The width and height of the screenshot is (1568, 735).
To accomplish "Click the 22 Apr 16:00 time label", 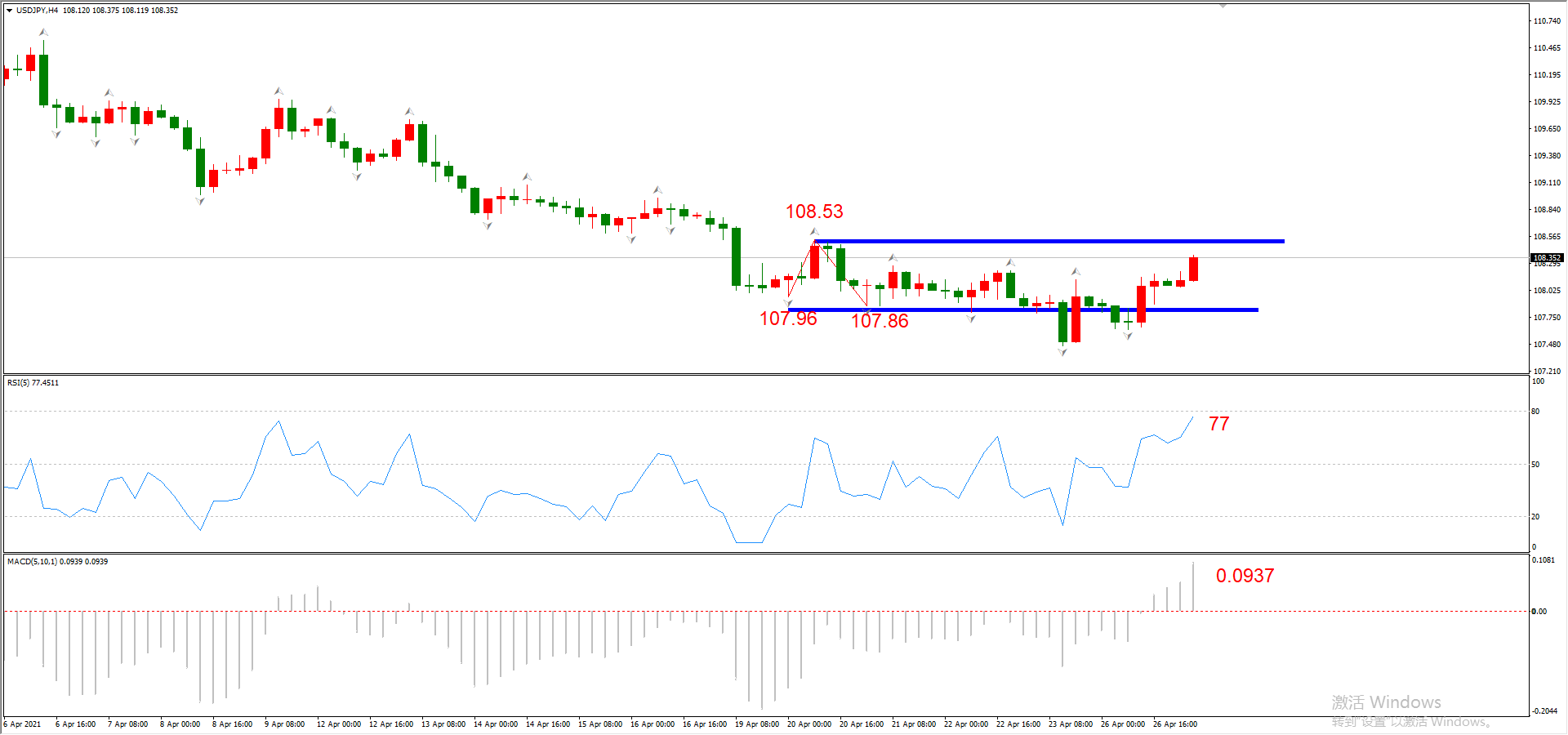I will coord(1018,724).
